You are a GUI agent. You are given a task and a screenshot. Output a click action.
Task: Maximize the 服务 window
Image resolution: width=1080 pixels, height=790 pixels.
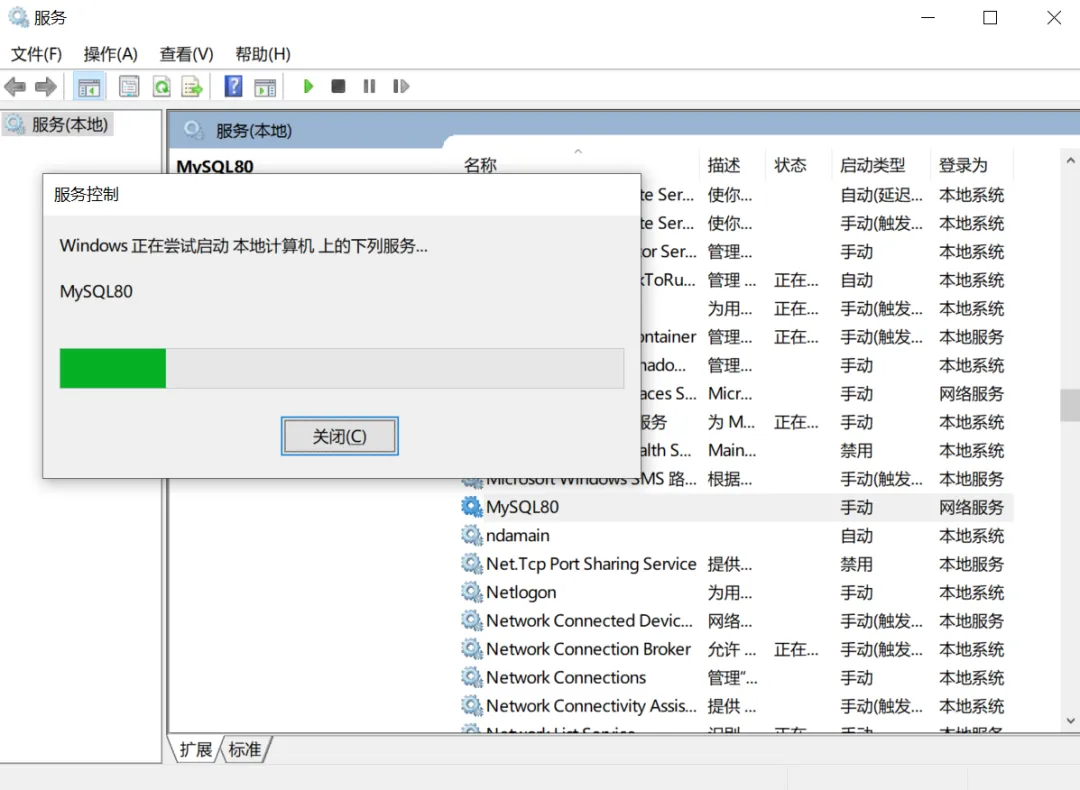tap(990, 18)
